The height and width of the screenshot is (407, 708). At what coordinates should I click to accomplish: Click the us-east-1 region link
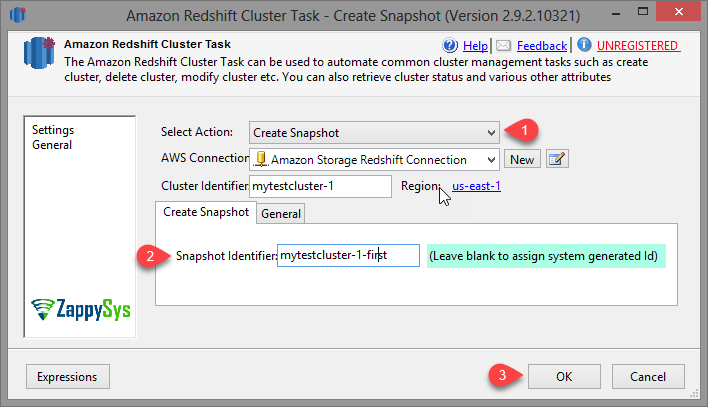476,186
